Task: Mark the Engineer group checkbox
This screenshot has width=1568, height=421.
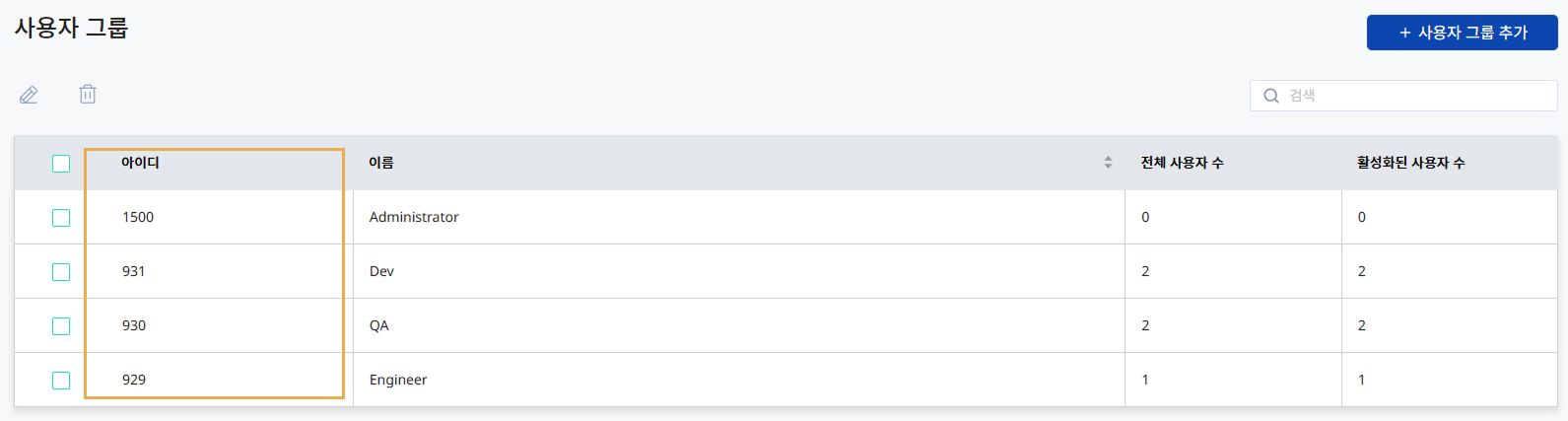Action: tap(61, 381)
